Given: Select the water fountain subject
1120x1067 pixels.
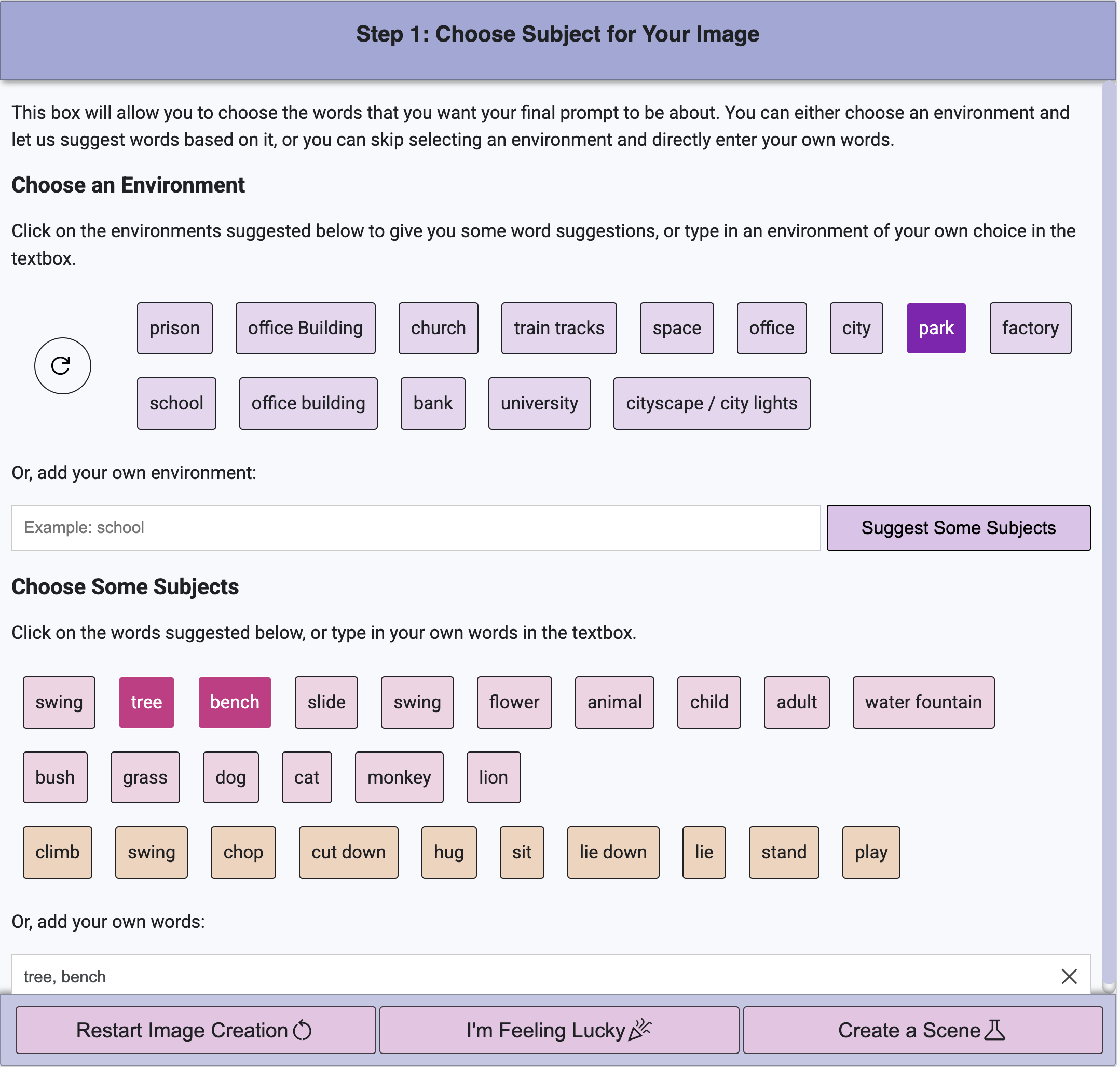Looking at the screenshot, I should pos(923,702).
